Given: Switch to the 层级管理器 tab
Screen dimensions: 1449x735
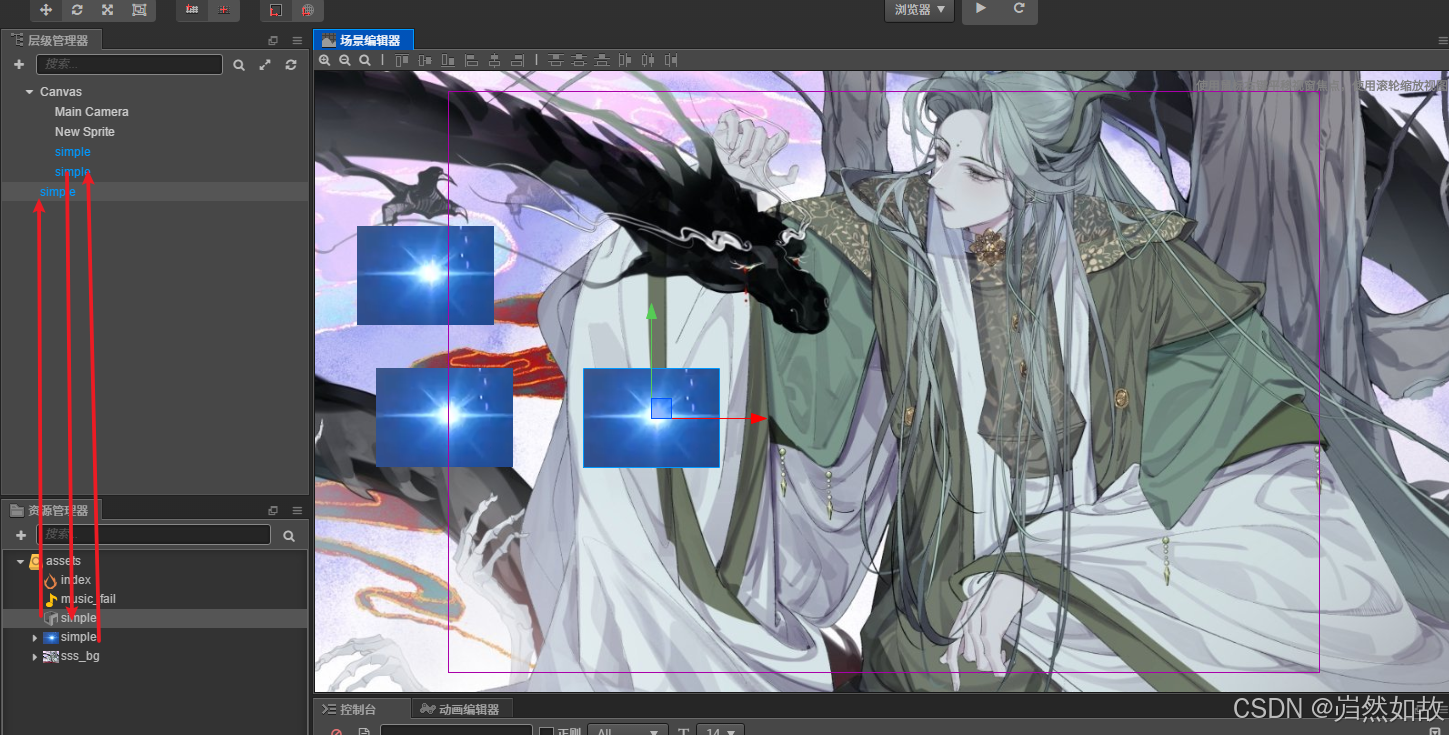Looking at the screenshot, I should point(51,40).
